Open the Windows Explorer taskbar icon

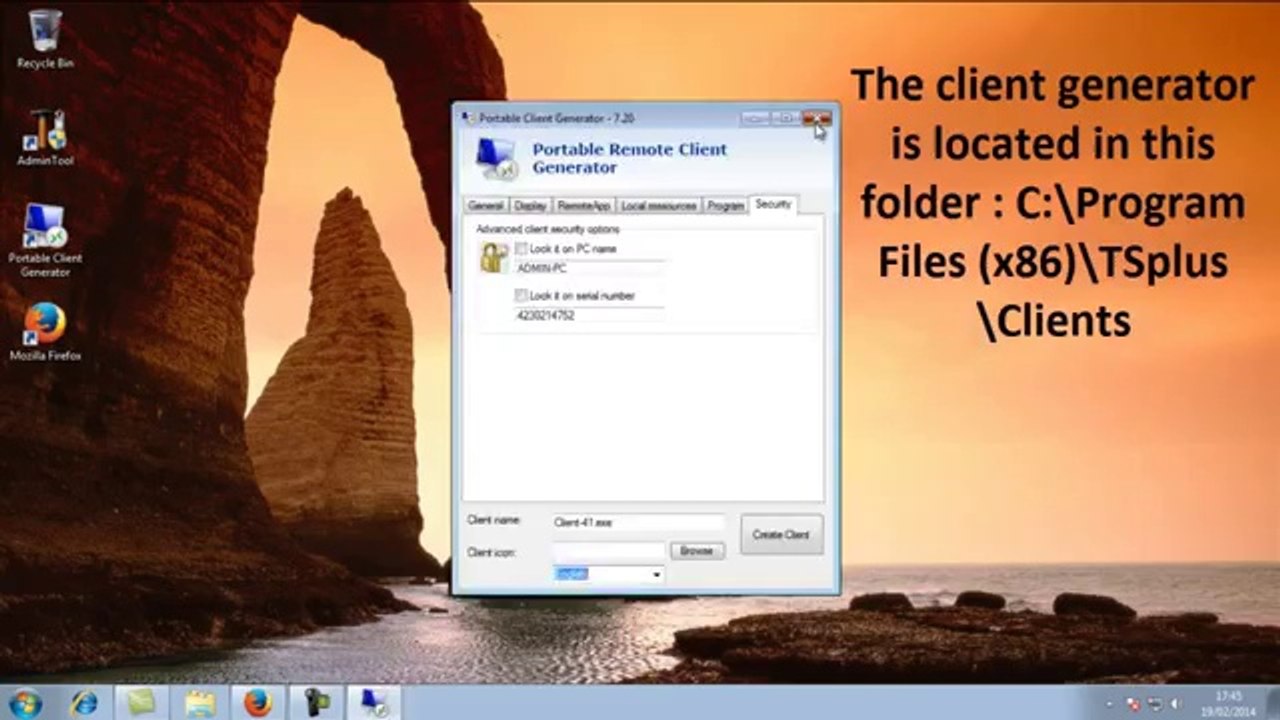200,702
